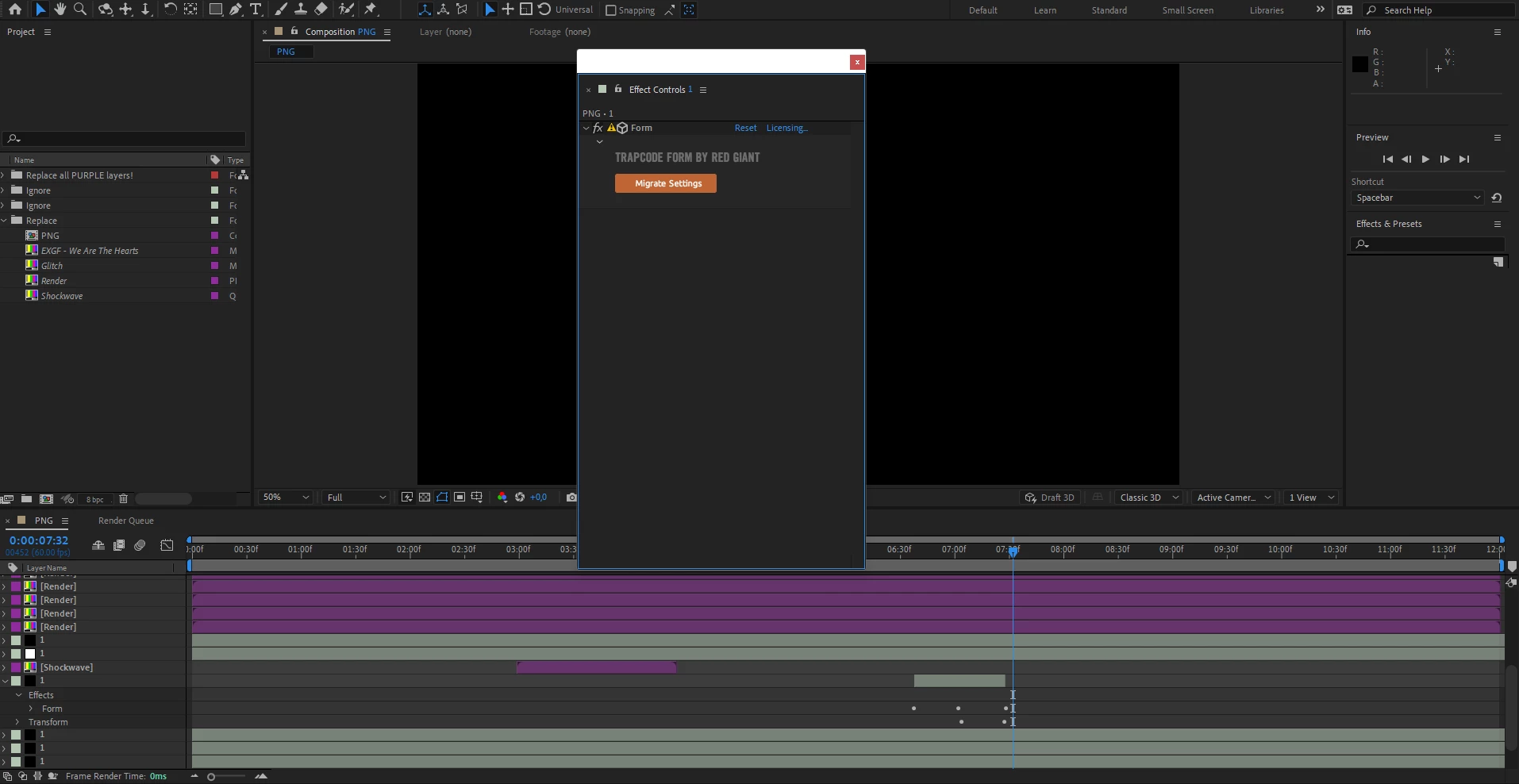Open the Active Camera view dropdown
1519x784 pixels.
tap(1233, 498)
